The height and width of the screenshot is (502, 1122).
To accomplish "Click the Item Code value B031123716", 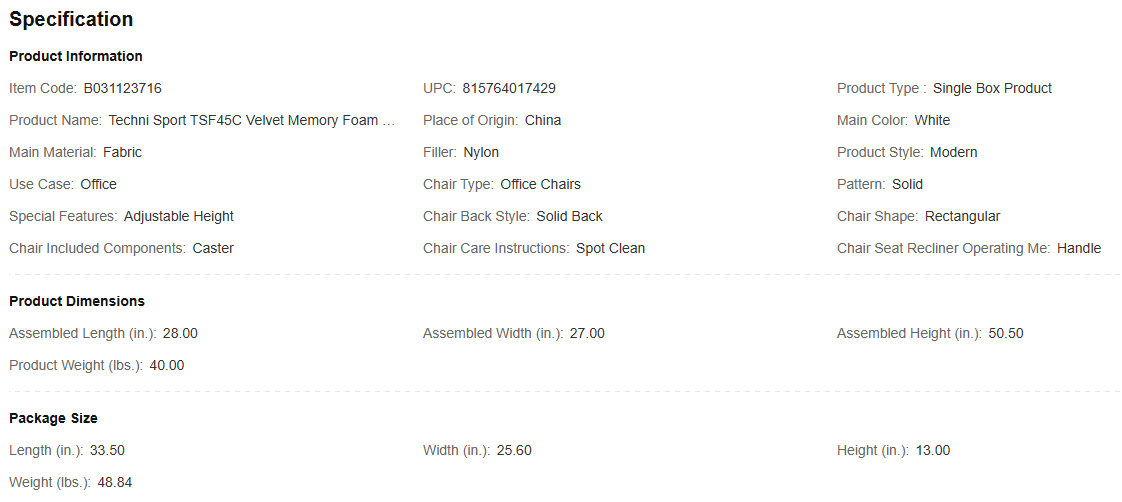I will click(122, 88).
